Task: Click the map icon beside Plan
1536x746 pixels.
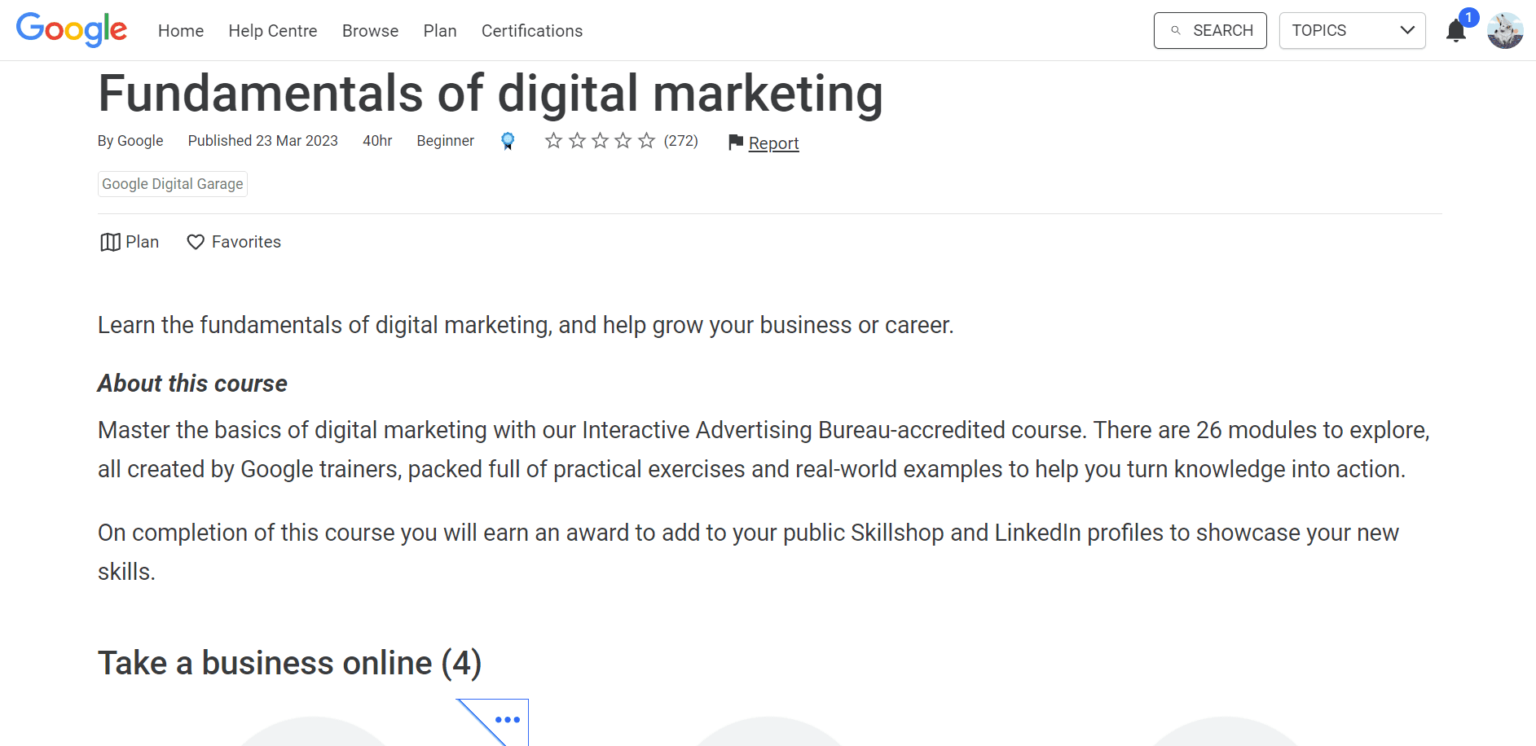Action: [110, 241]
